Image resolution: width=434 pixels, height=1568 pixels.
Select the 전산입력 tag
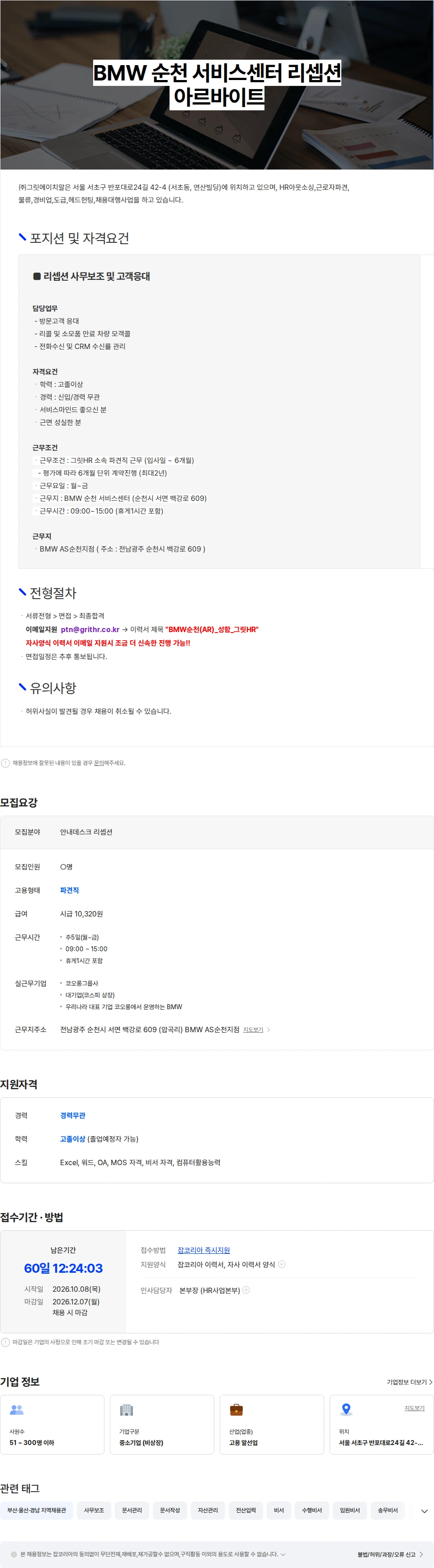coord(246,1510)
